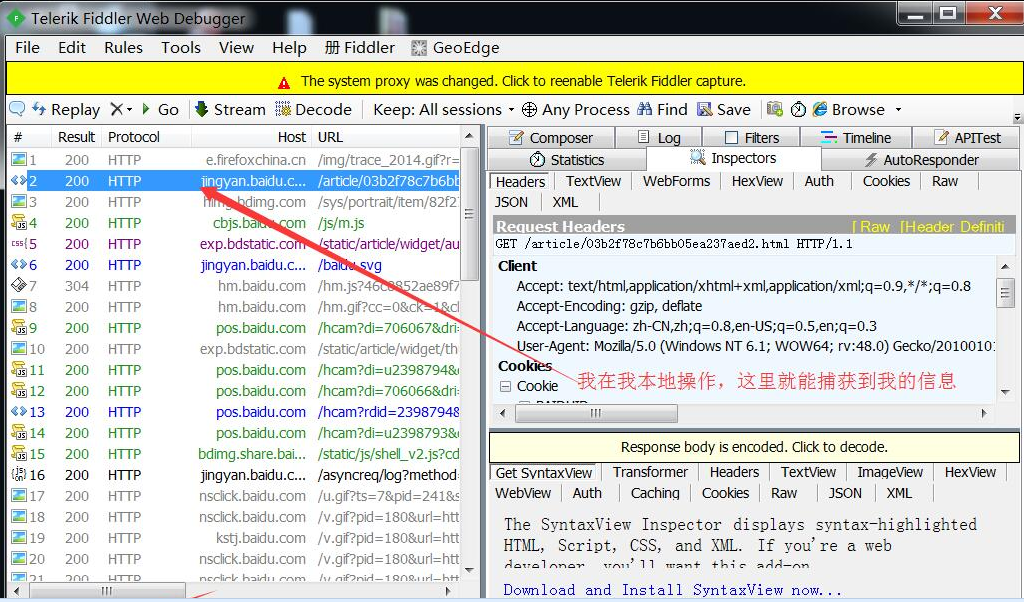Viewport: 1024px width, 602px height.
Task: Toggle Decode in toolbar
Action: [x=313, y=109]
